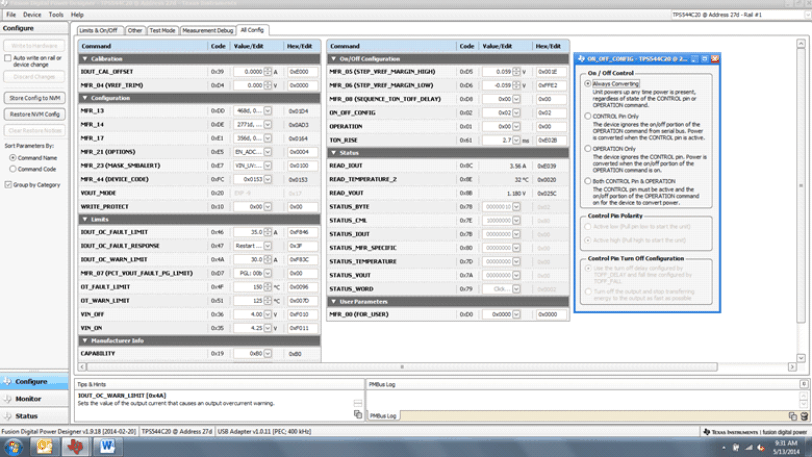This screenshot has height=457, width=812.
Task: Collapse the On/Off Configuration category
Action: click(x=334, y=59)
